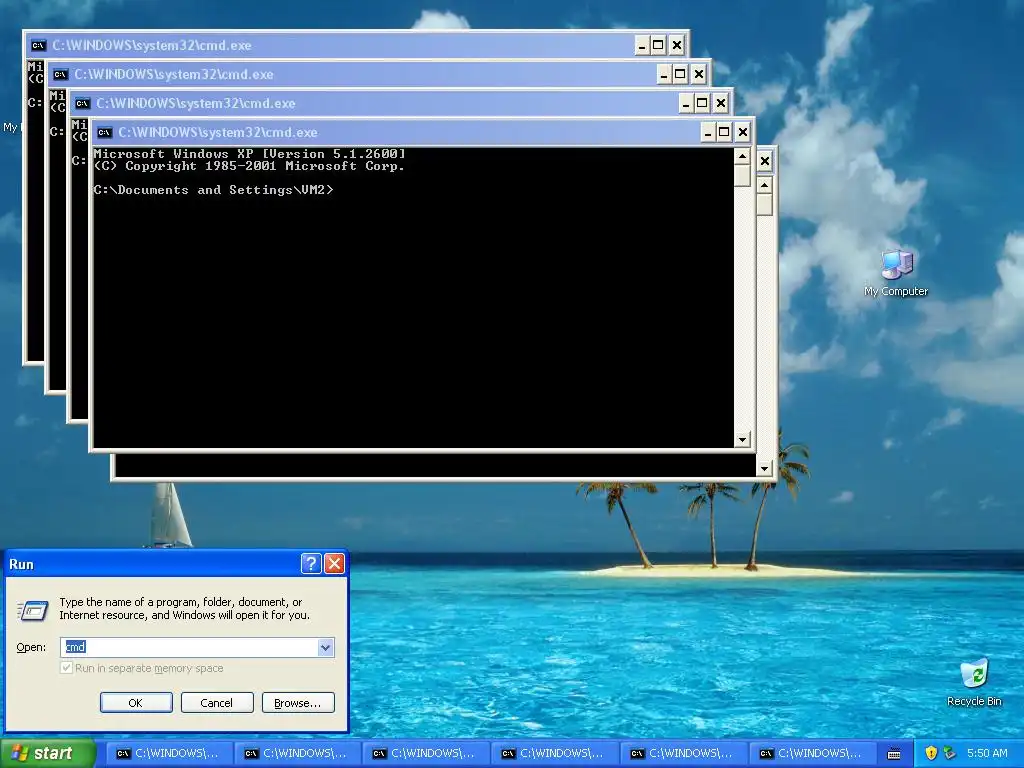
Task: Click Cancel in the Run dialog
Action: [x=217, y=703]
